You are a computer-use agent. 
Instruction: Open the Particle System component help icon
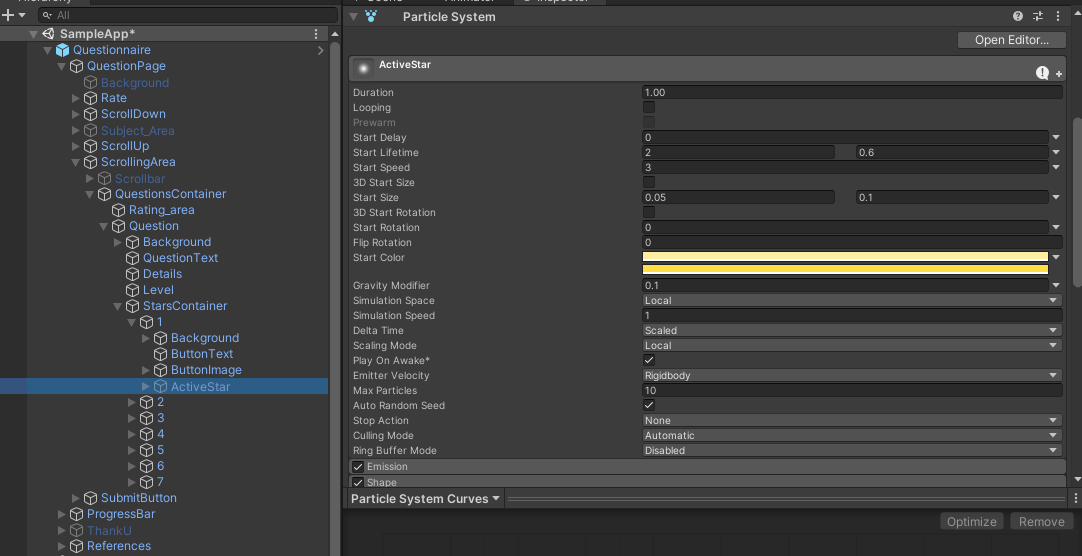click(1018, 17)
